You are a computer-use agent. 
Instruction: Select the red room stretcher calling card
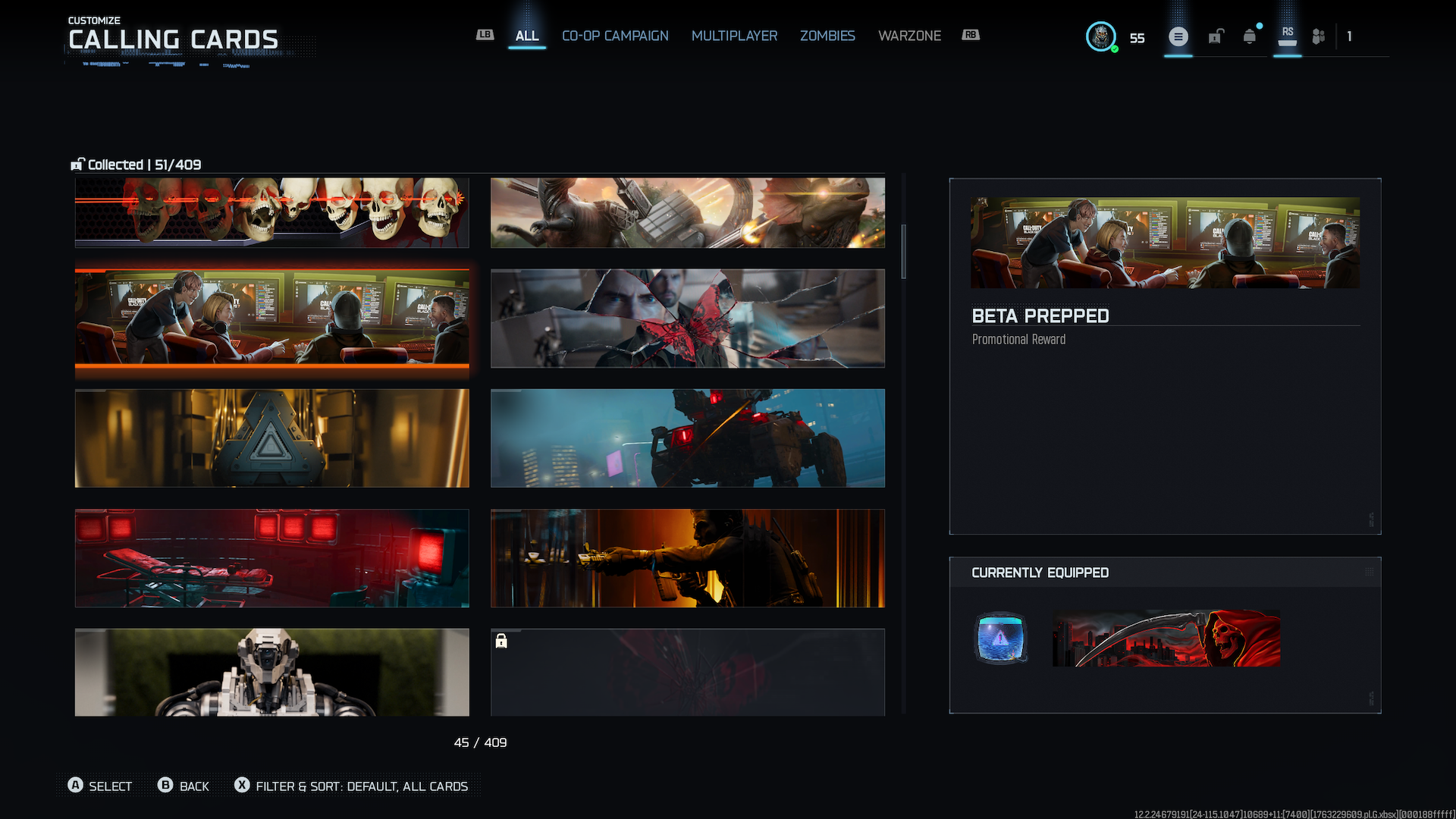point(272,558)
